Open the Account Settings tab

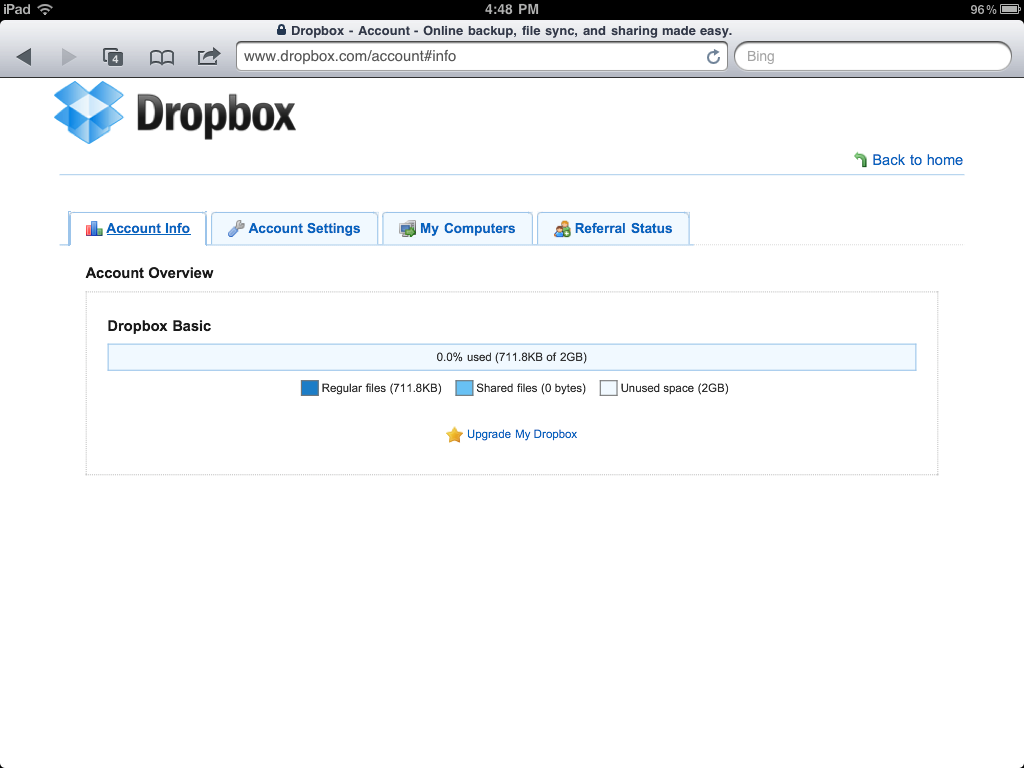(294, 229)
